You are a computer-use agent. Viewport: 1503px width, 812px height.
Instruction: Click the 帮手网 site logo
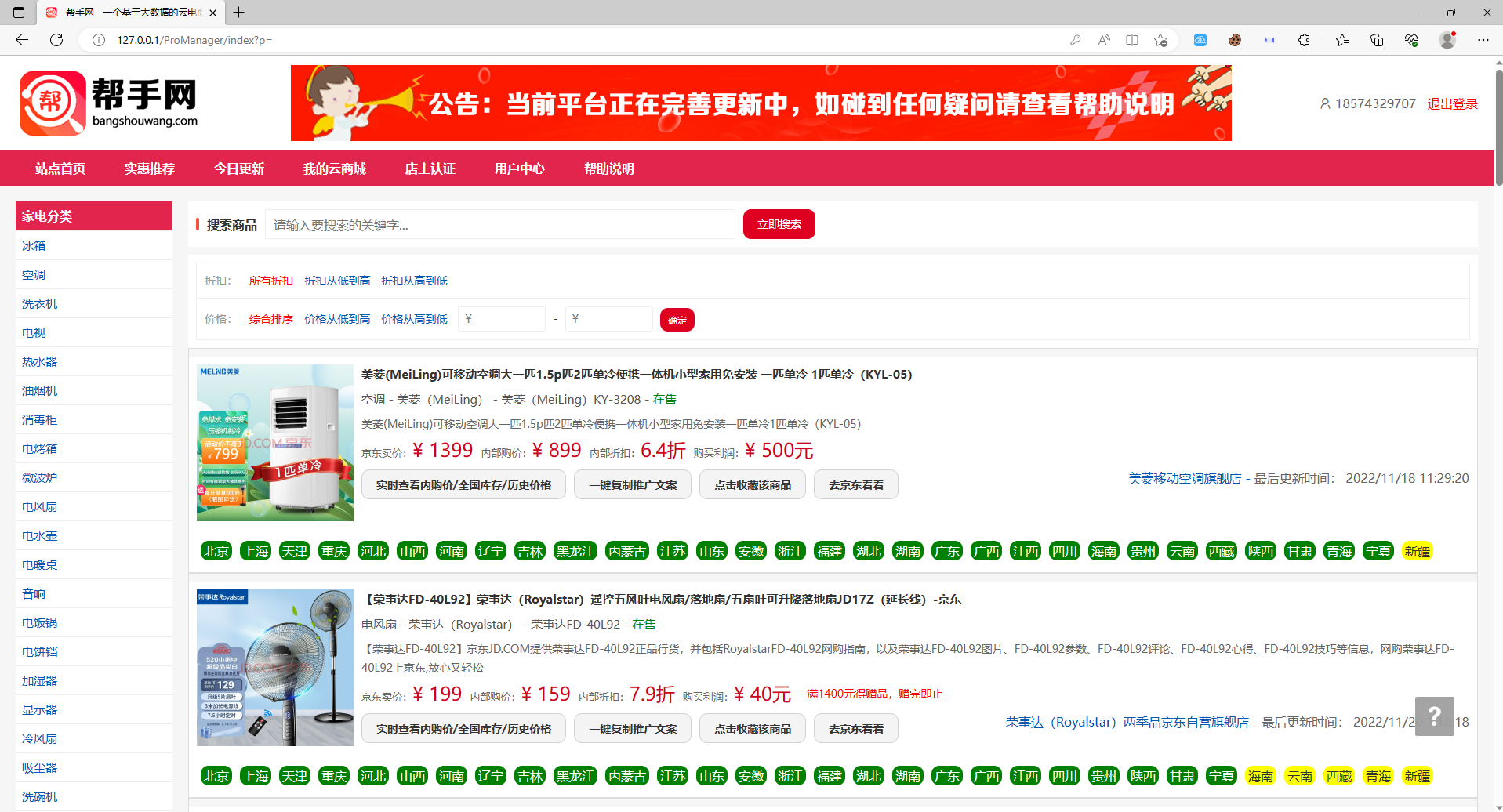click(x=109, y=103)
